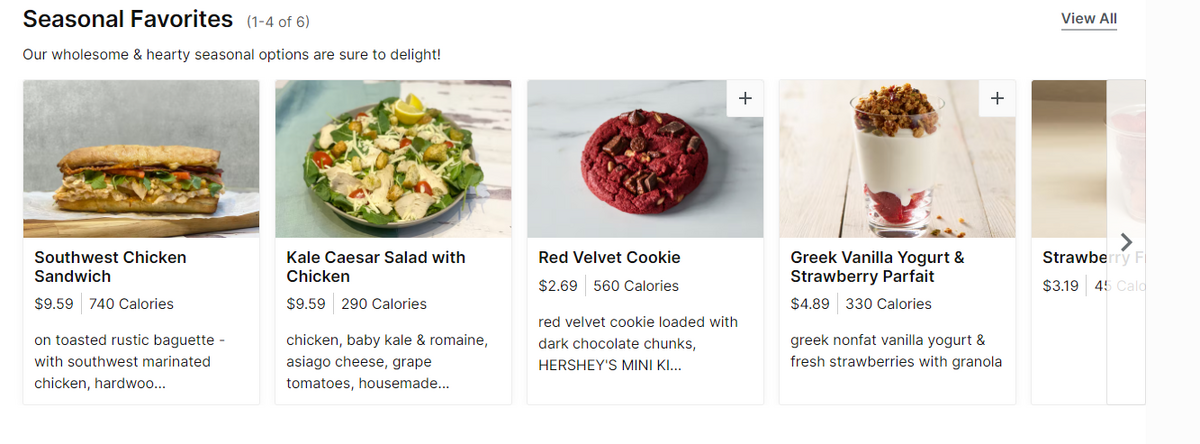Advance carousel with right chevron arrow

tap(1126, 242)
